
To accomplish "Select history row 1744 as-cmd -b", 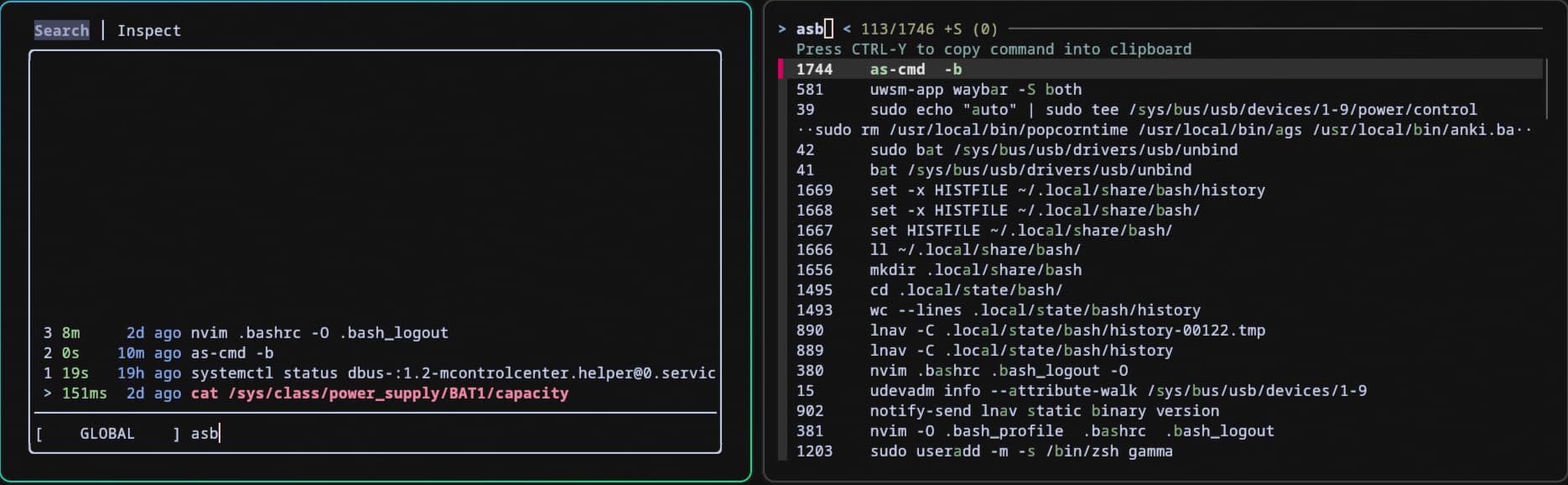I will click(x=1160, y=70).
